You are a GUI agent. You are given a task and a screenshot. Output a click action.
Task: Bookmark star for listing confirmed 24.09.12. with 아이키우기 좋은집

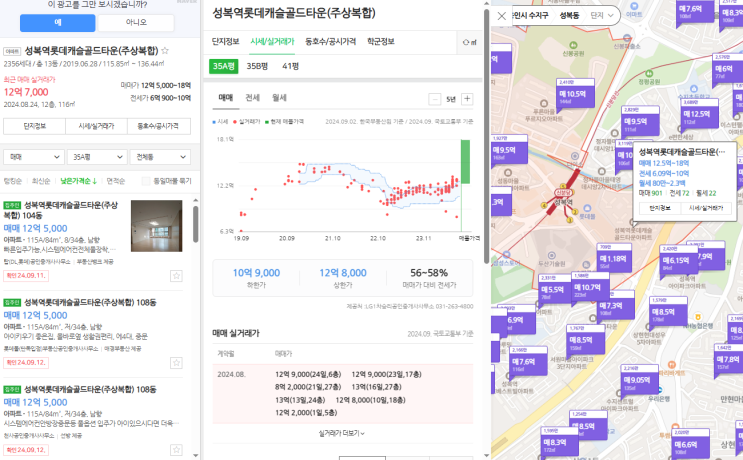pos(176,363)
